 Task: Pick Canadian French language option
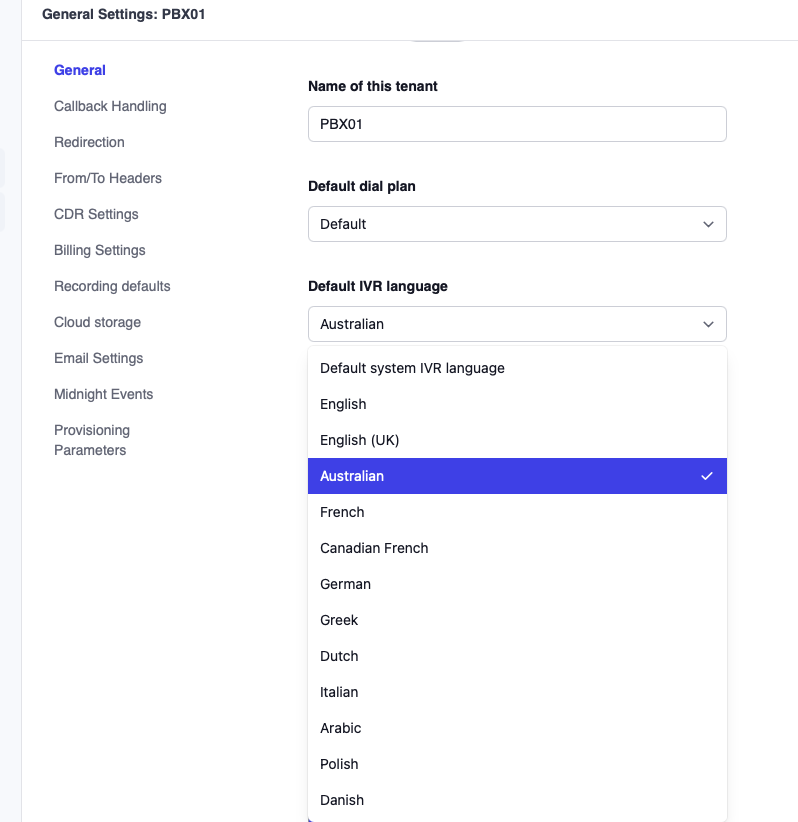click(374, 548)
